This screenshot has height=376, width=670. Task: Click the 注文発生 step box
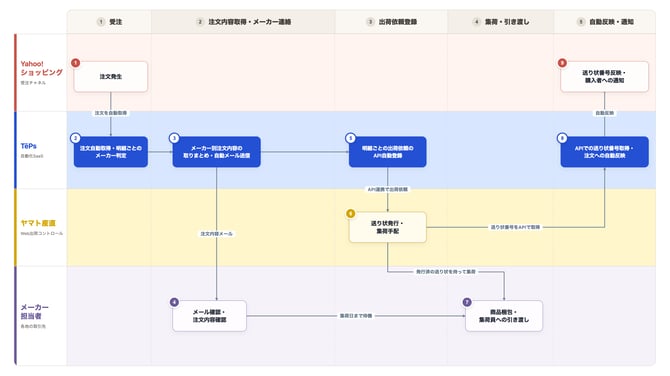coord(111,76)
